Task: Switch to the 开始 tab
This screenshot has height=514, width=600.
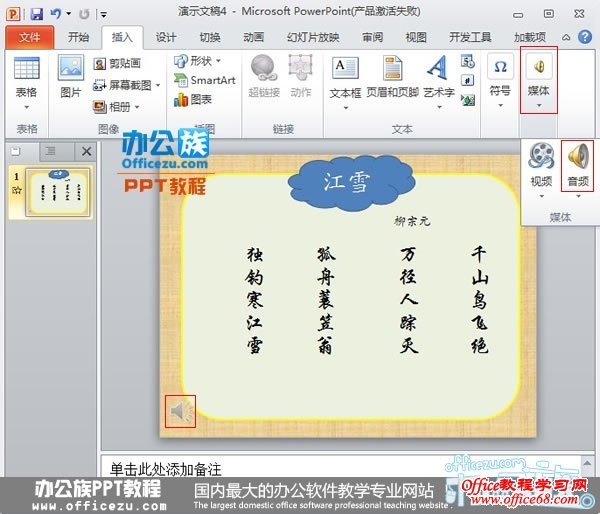Action: click(x=78, y=37)
